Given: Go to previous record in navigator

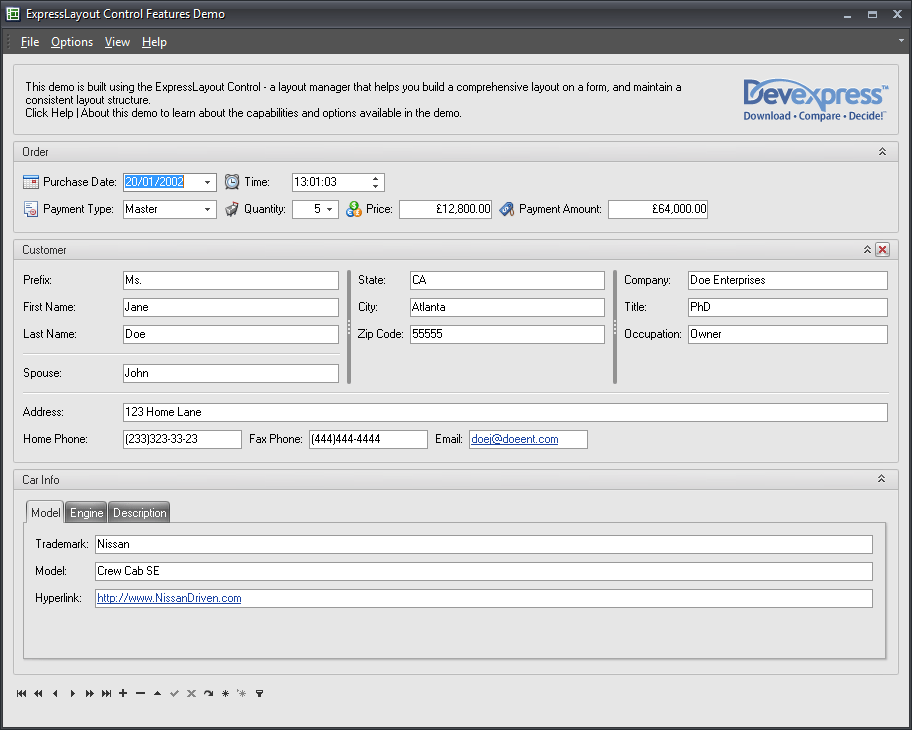Looking at the screenshot, I should pos(55,693).
